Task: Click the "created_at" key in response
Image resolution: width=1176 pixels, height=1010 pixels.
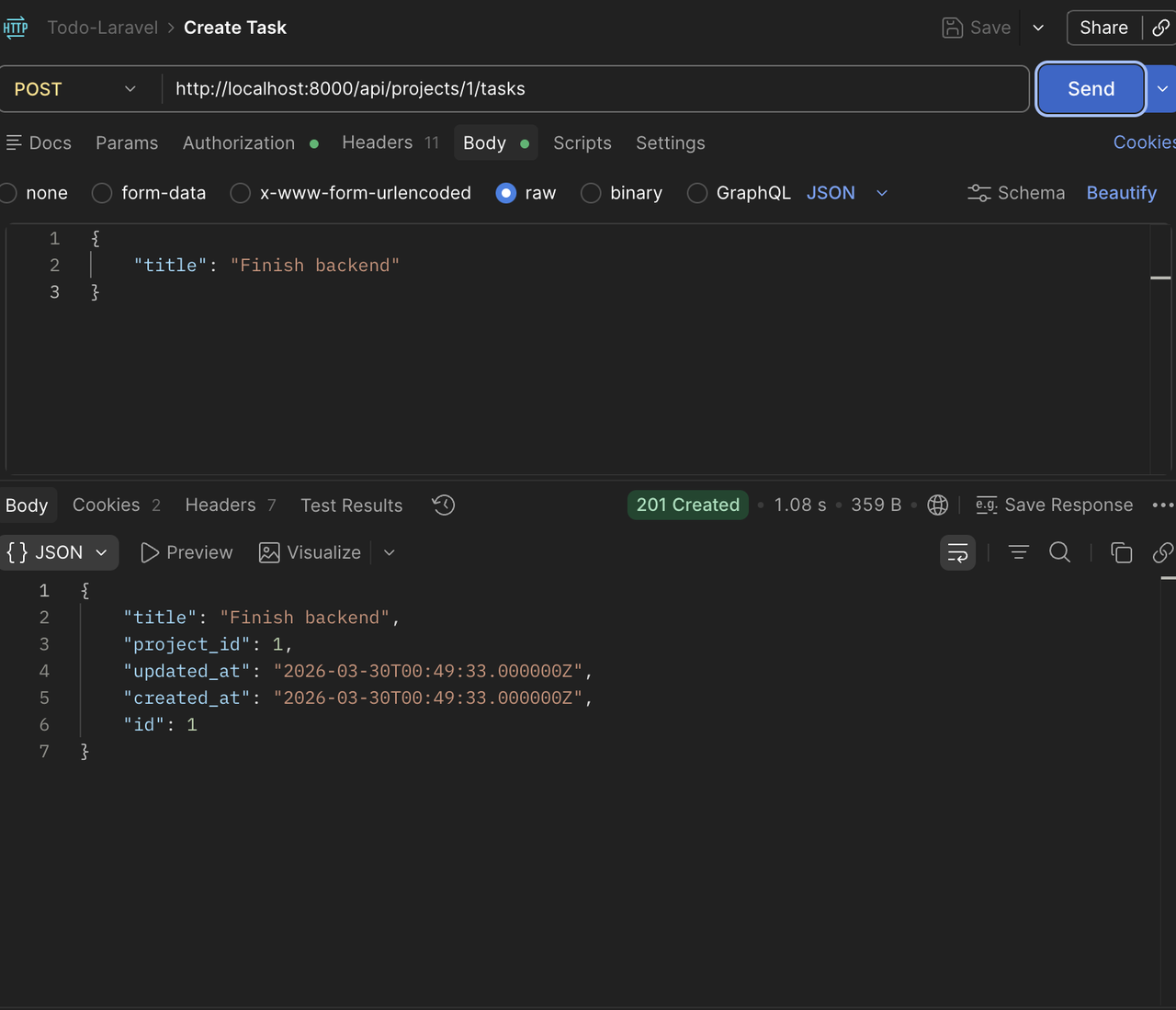Action: [x=187, y=698]
